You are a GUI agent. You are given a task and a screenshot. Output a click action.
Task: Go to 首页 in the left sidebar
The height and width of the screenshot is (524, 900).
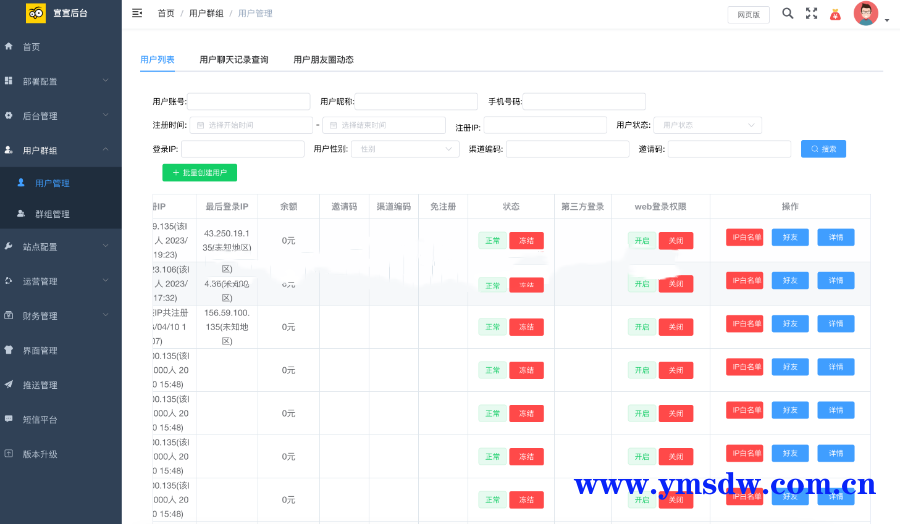(32, 47)
